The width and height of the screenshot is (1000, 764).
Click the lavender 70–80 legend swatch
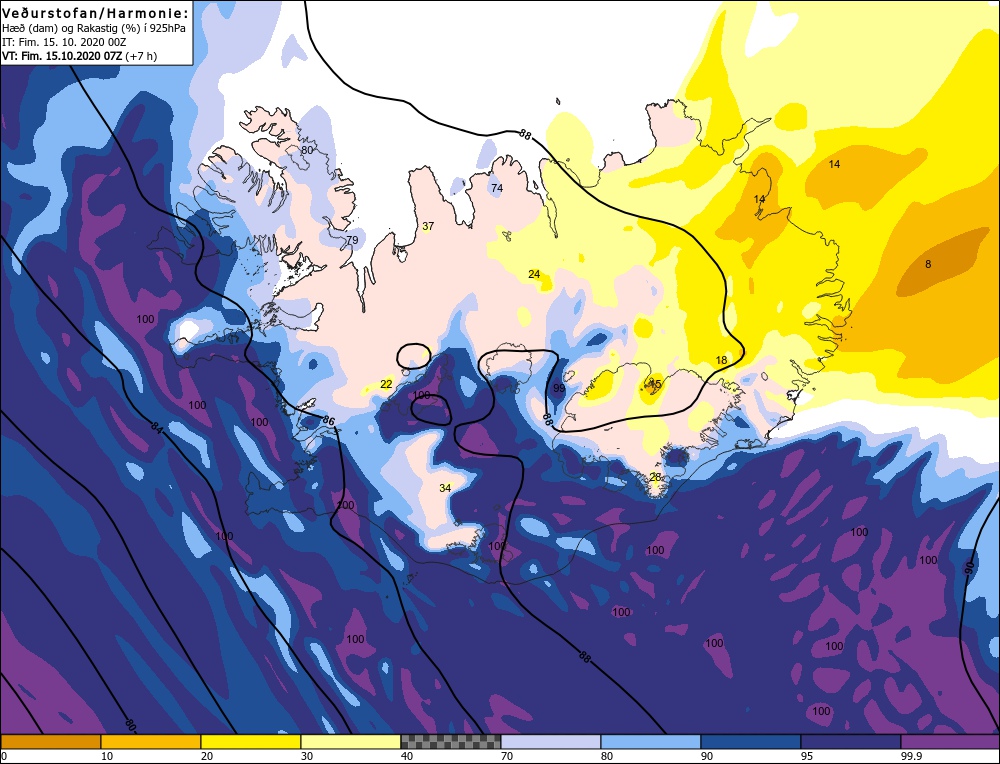[551, 741]
